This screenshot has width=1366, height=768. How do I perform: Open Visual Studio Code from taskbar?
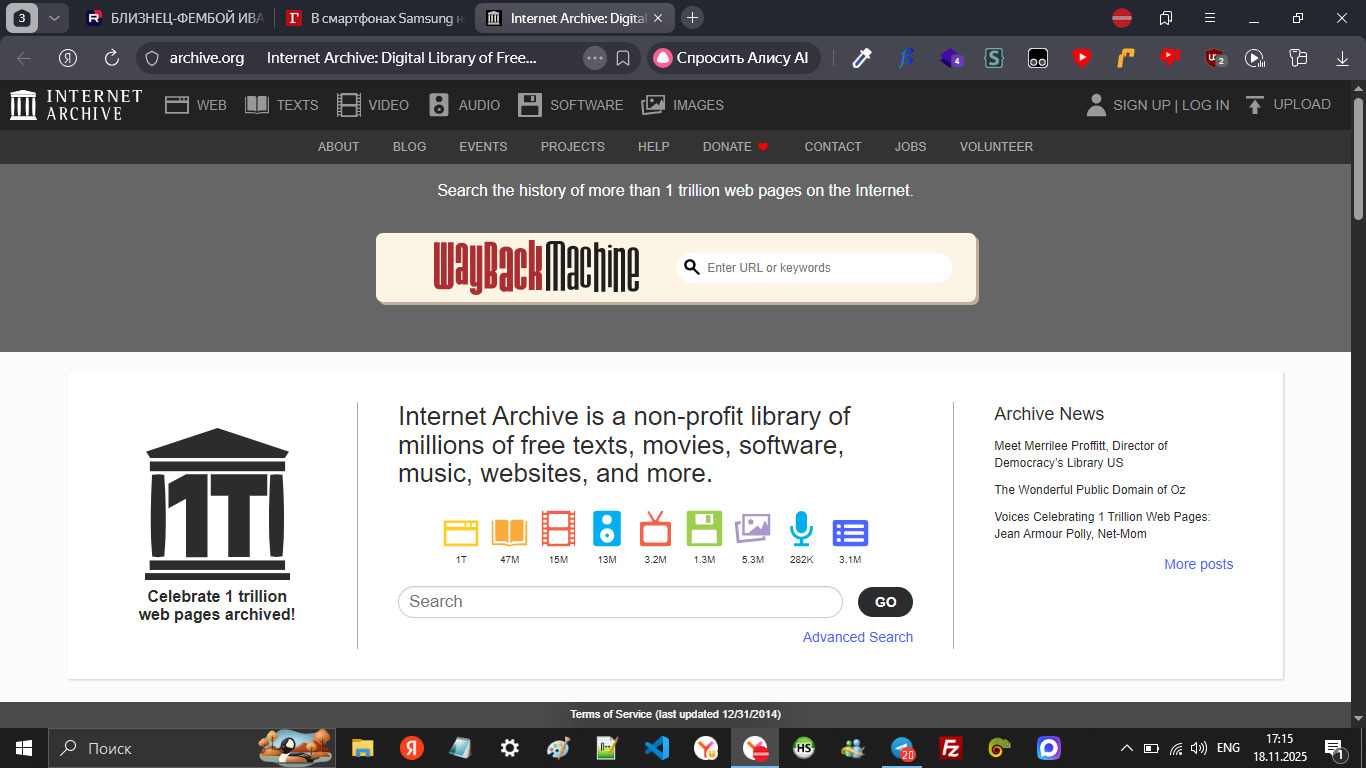point(656,748)
